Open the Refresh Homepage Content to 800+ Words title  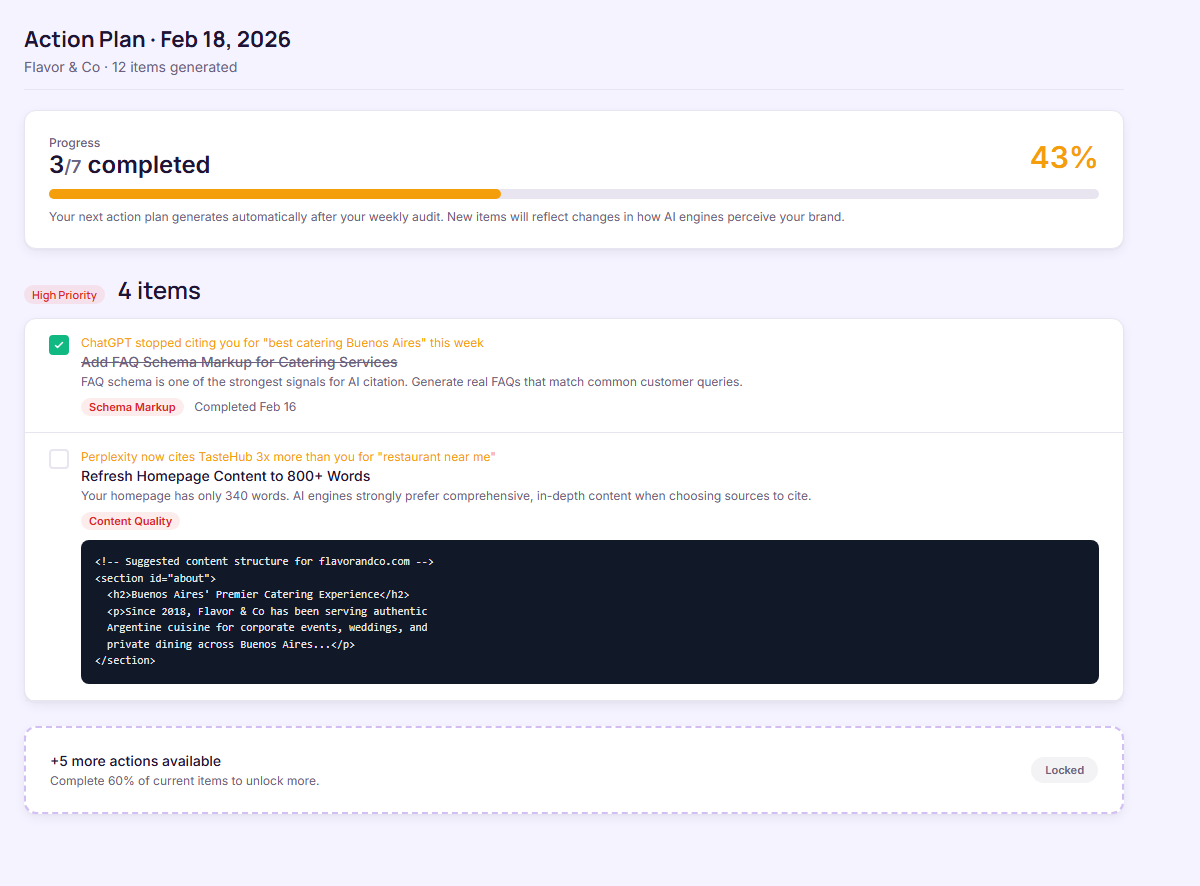(225, 476)
